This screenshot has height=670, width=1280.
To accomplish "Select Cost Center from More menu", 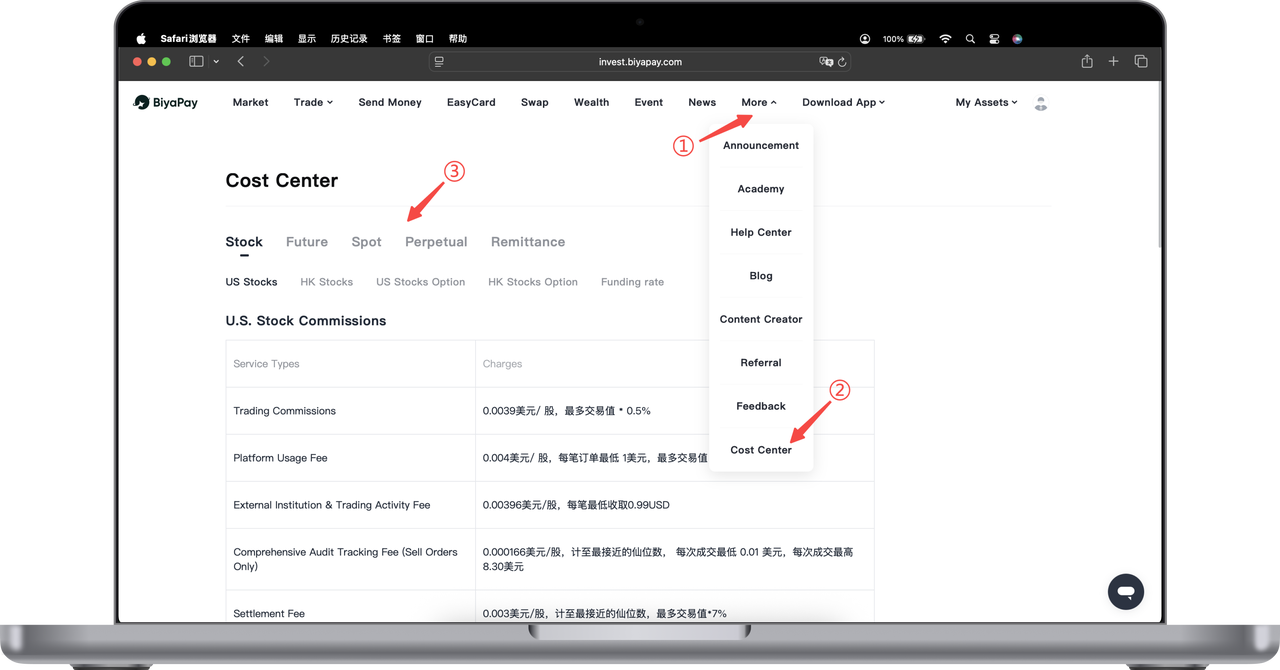I will click(x=761, y=450).
